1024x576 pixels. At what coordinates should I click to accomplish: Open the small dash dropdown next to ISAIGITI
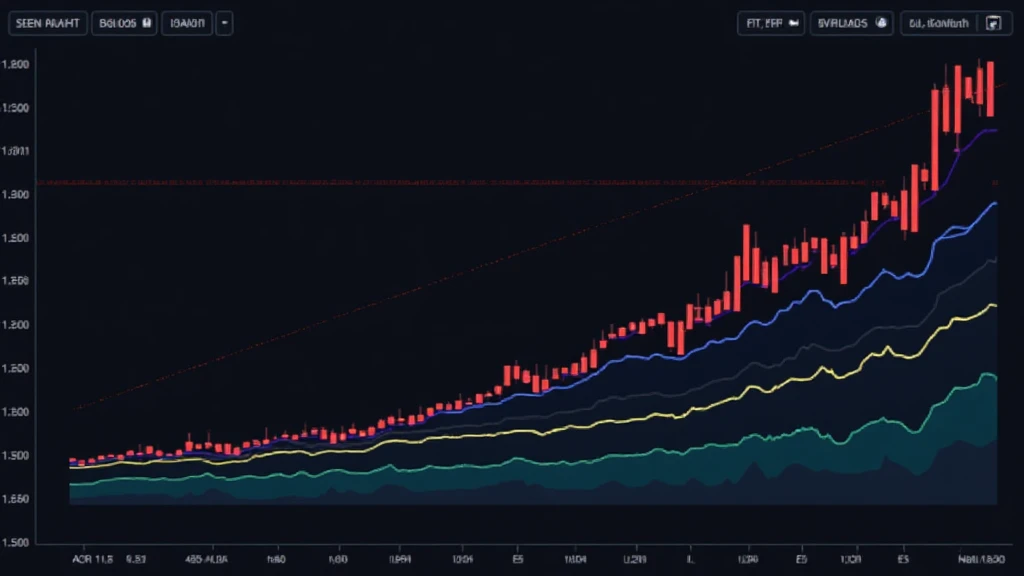point(223,23)
